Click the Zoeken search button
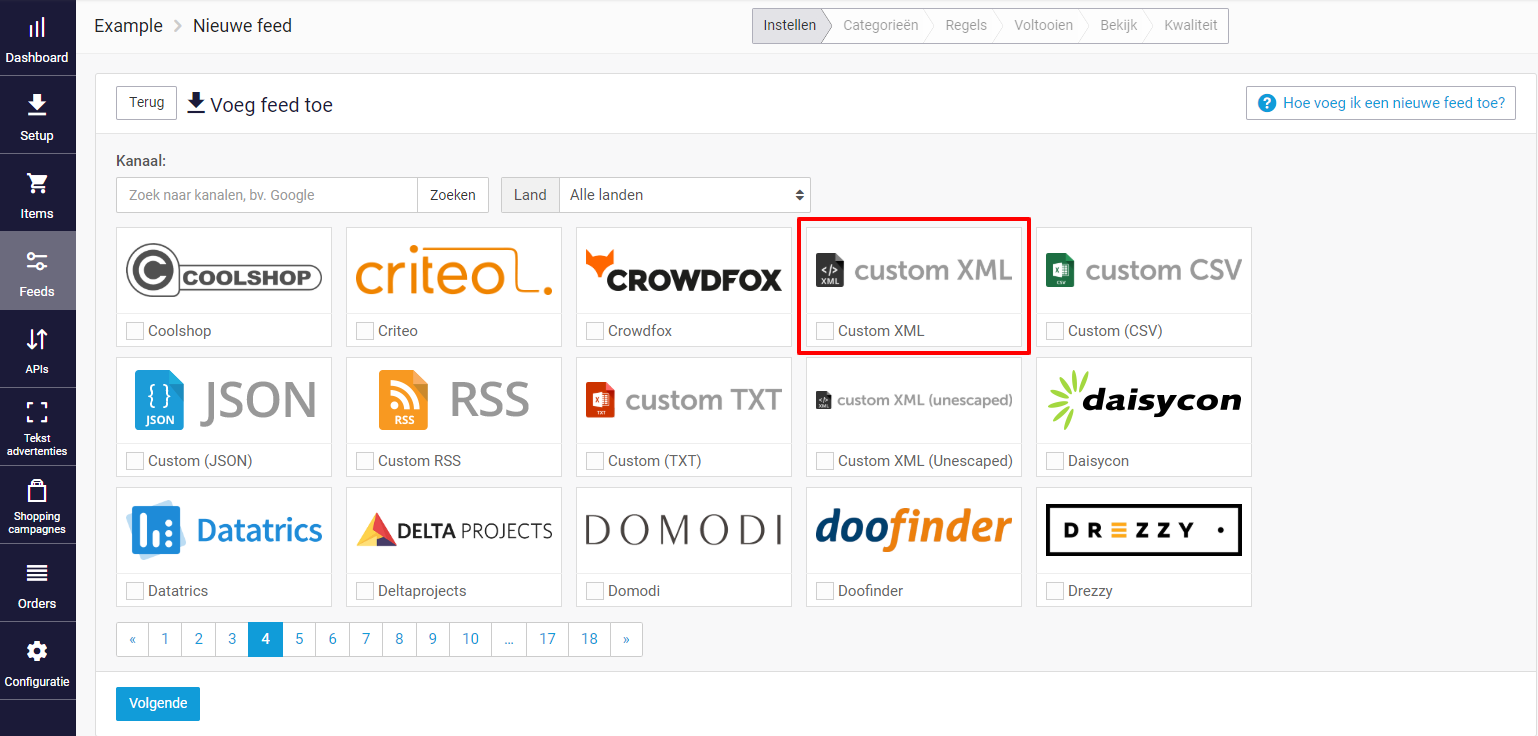1538x736 pixels. [453, 195]
